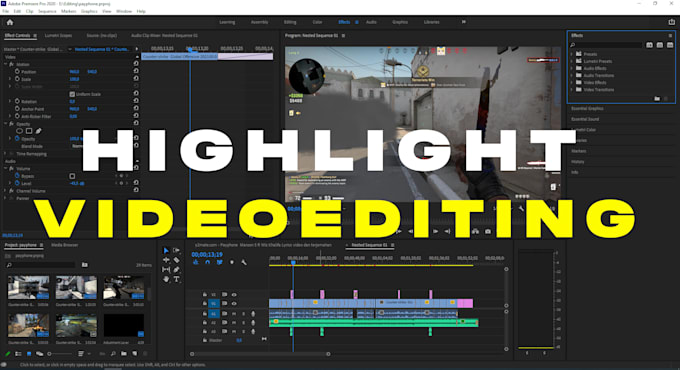Expand Audio Transitions folder
The width and height of the screenshot is (680, 370).
tap(572, 75)
